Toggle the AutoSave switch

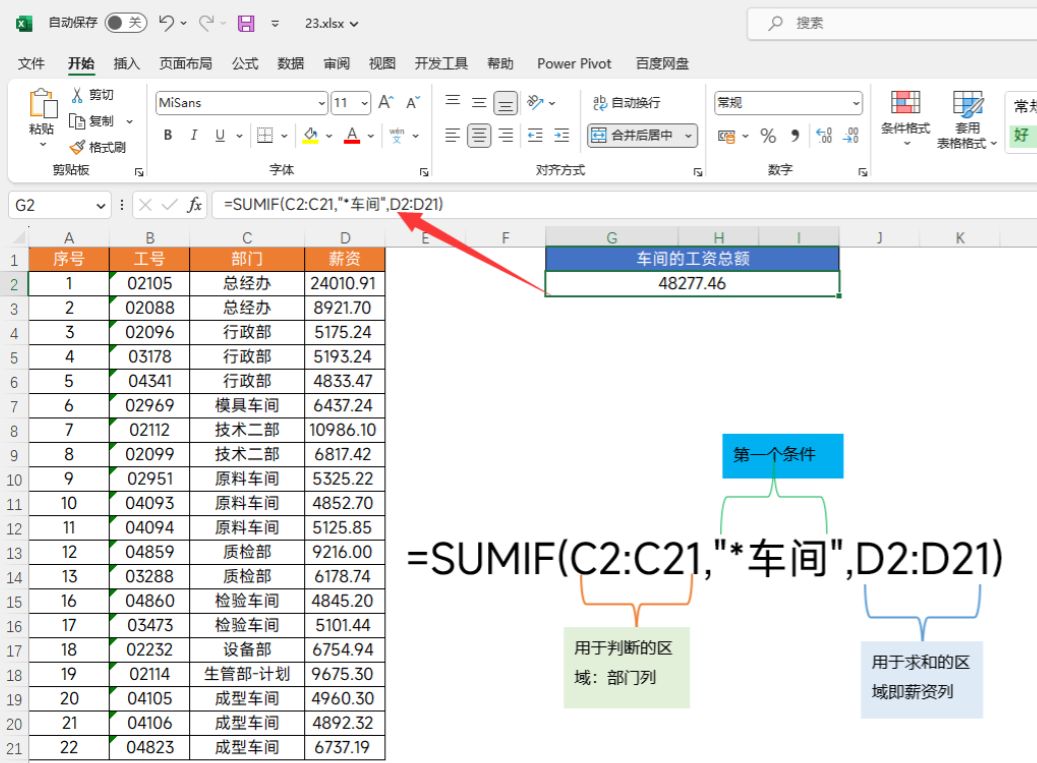click(x=126, y=23)
